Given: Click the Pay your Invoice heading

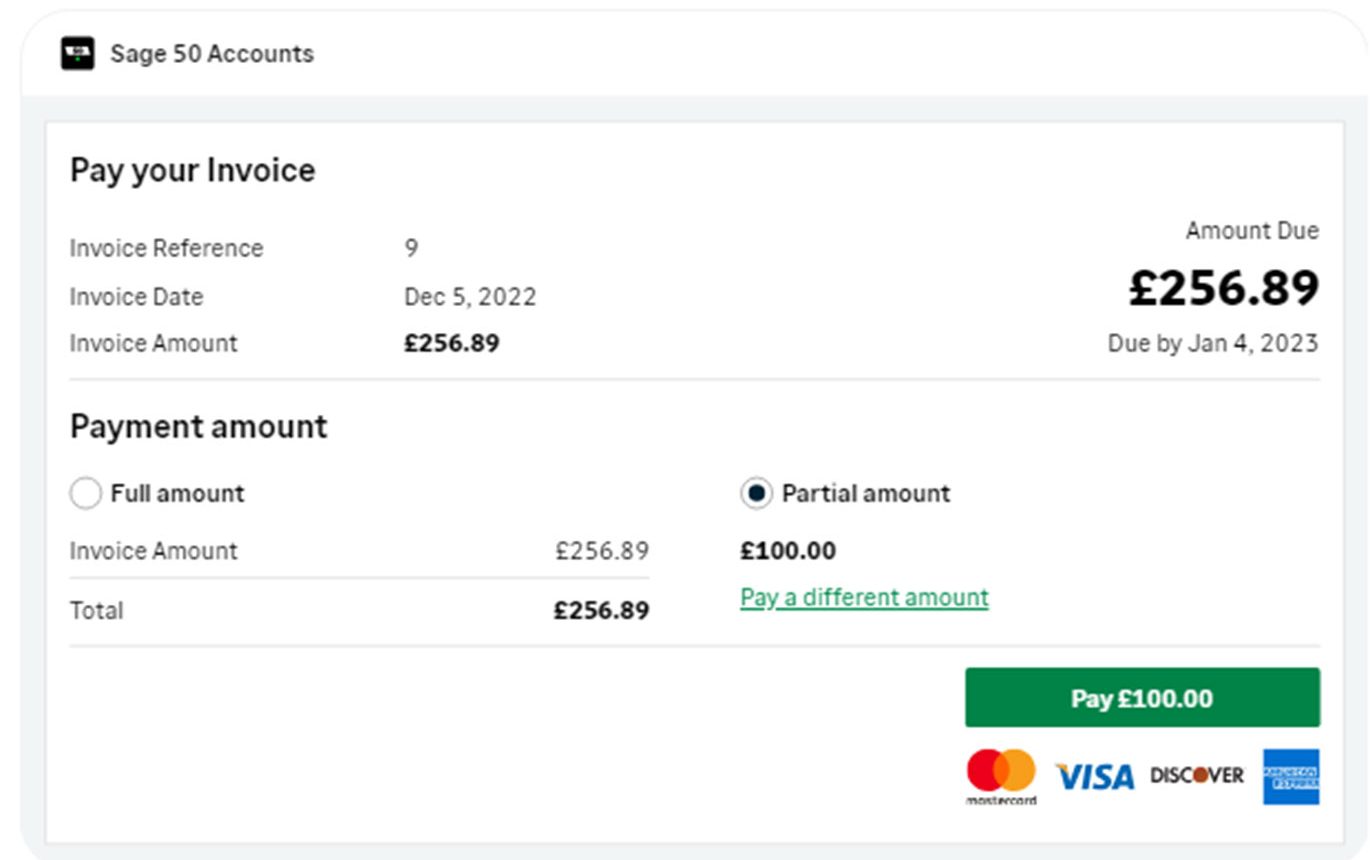Looking at the screenshot, I should click(x=192, y=170).
